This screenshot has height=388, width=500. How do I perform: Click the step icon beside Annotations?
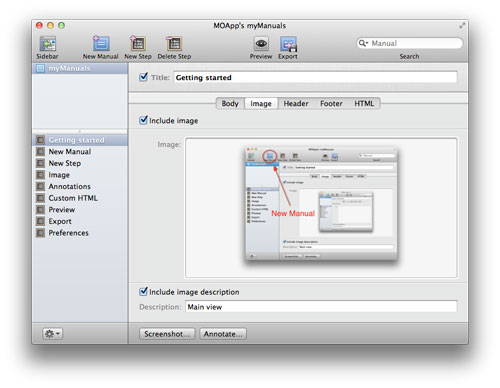click(40, 186)
